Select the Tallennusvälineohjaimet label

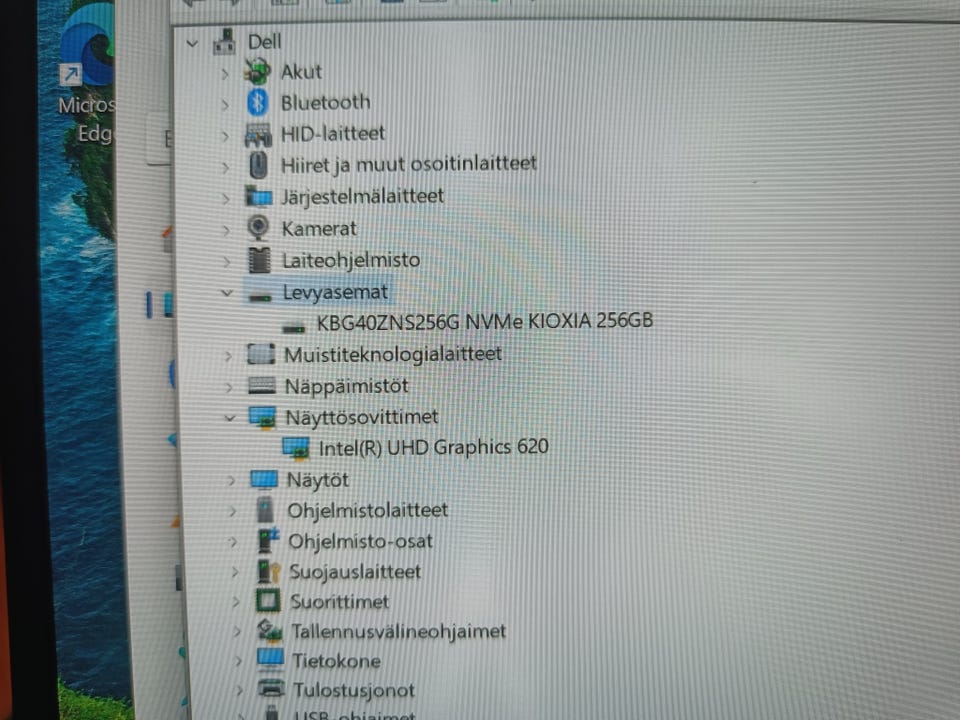coord(399,631)
